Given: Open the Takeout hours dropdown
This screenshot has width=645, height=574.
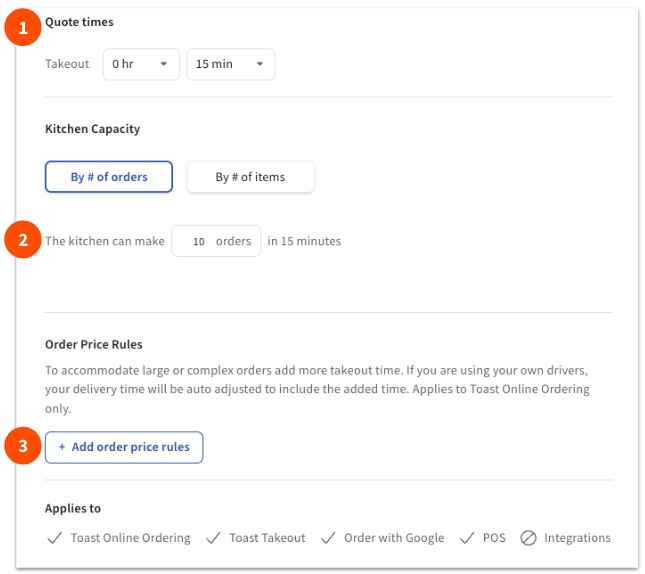Looking at the screenshot, I should pos(140,64).
